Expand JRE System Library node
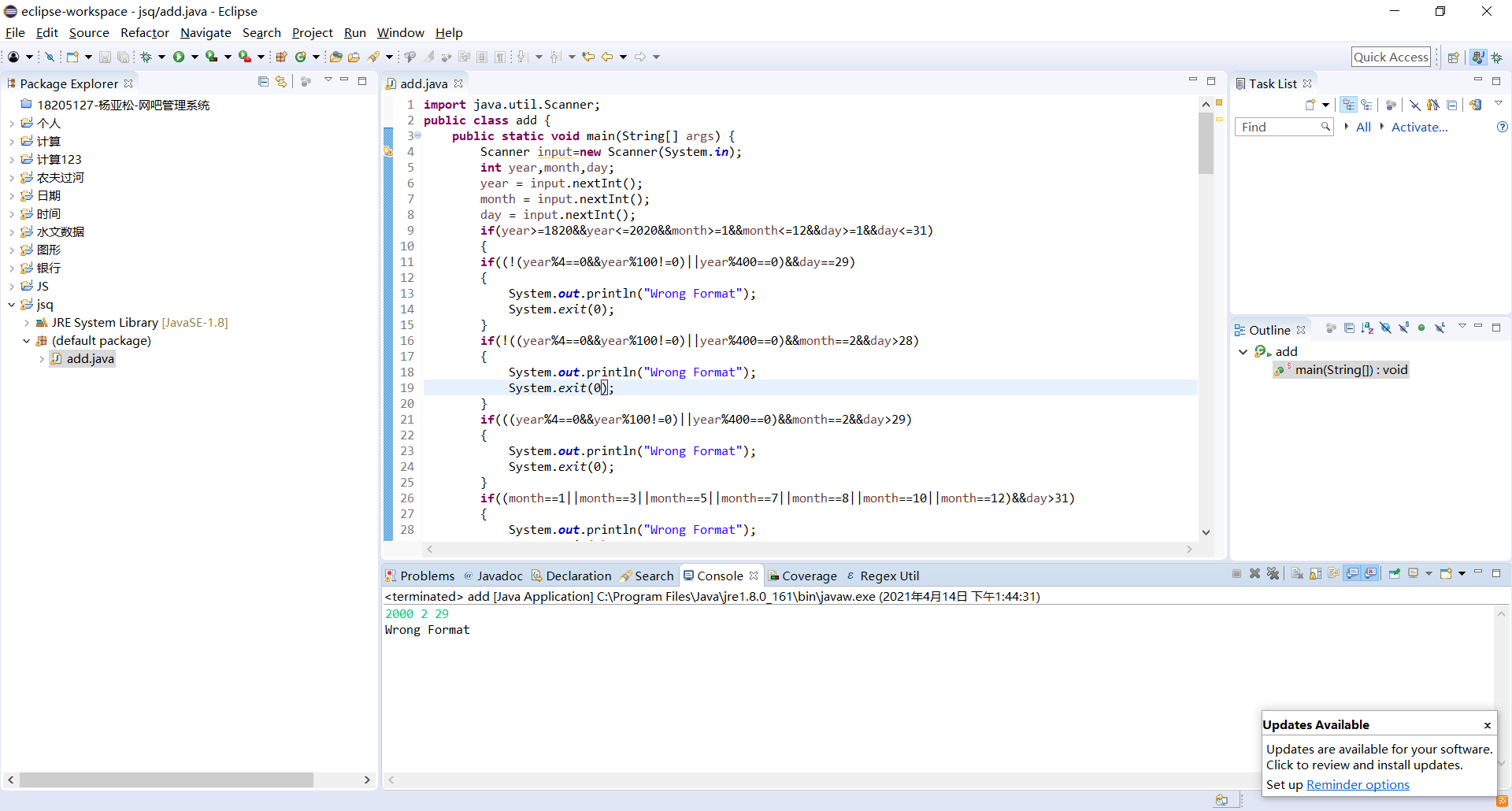The height and width of the screenshot is (811, 1512). (27, 323)
